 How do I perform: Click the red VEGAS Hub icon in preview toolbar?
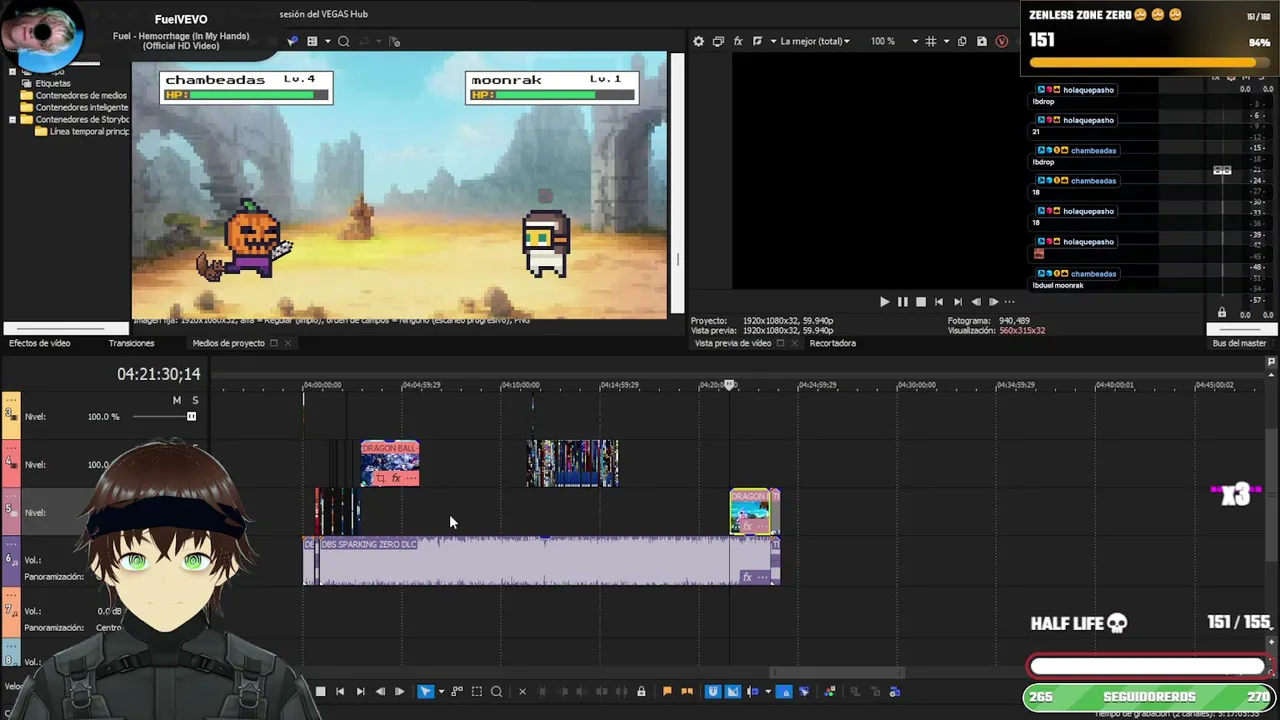pos(1001,41)
